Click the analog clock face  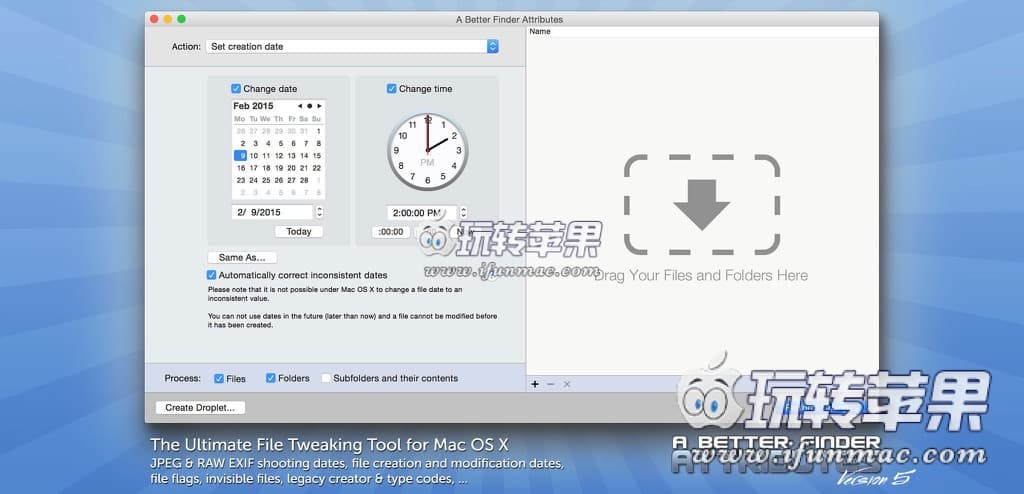(427, 151)
